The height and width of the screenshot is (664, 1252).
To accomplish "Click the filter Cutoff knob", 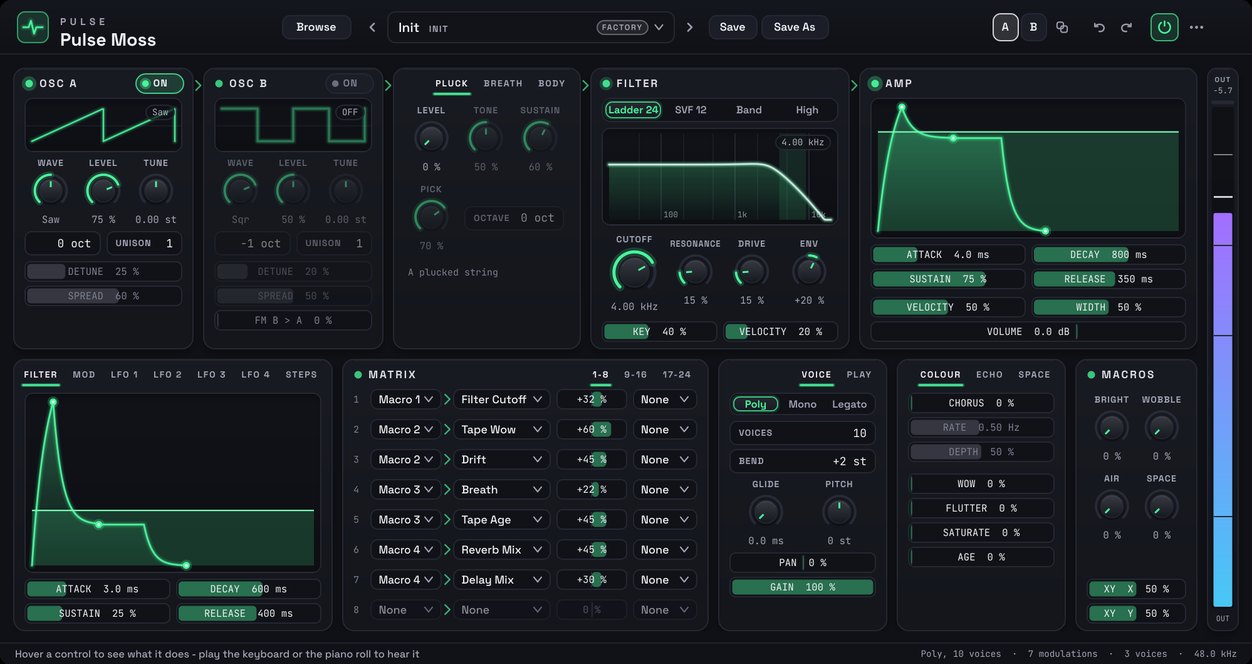I will [x=634, y=271].
